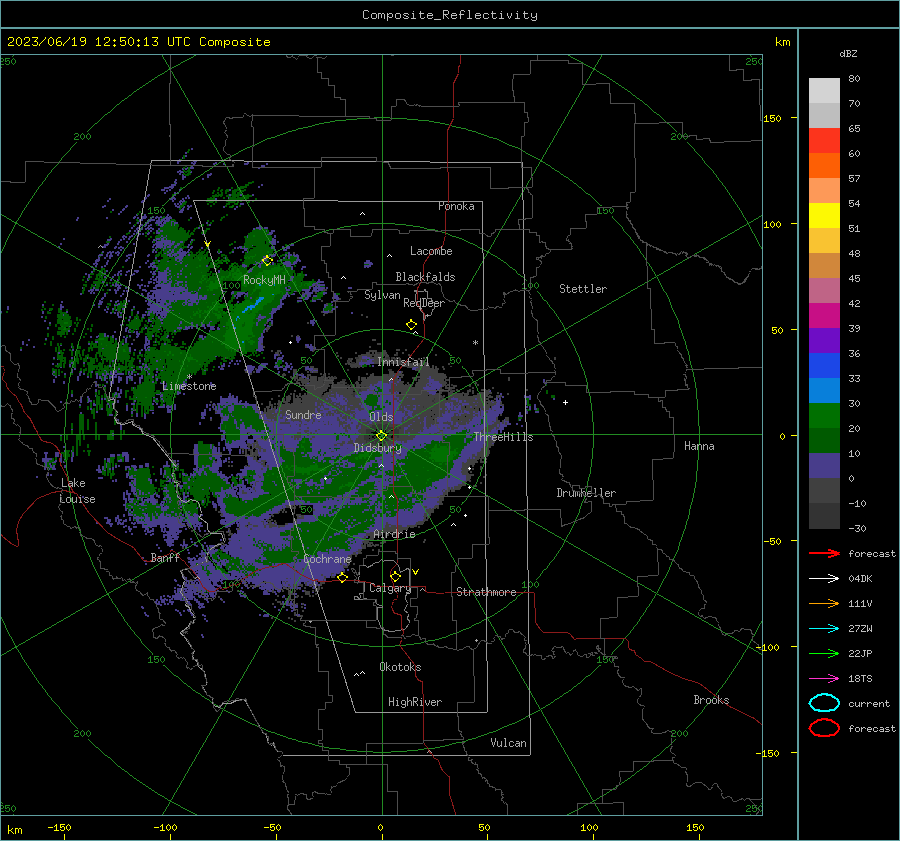Click the Lacombe city label
The width and height of the screenshot is (900, 841).
(x=431, y=251)
